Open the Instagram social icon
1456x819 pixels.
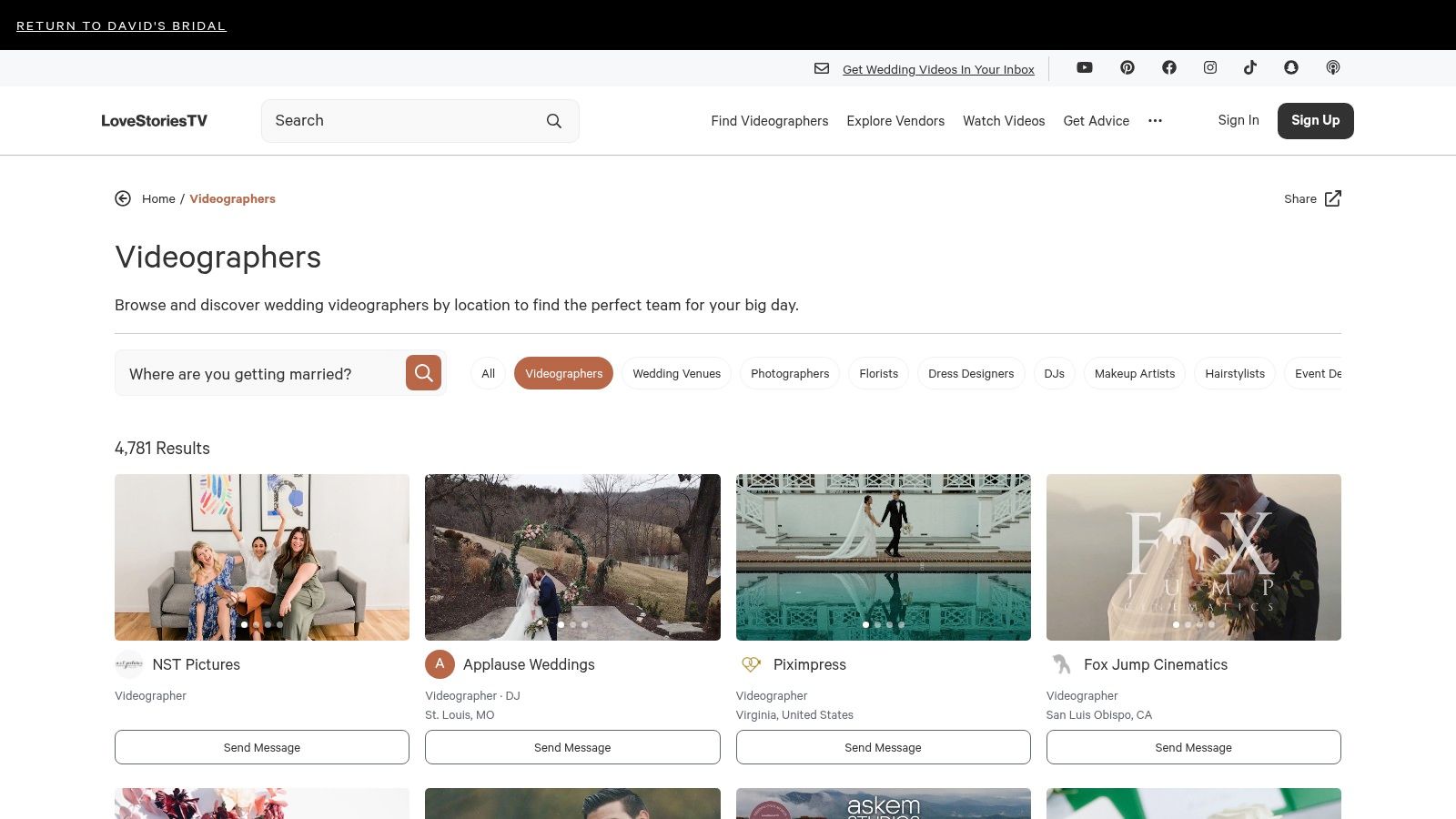(x=1210, y=67)
